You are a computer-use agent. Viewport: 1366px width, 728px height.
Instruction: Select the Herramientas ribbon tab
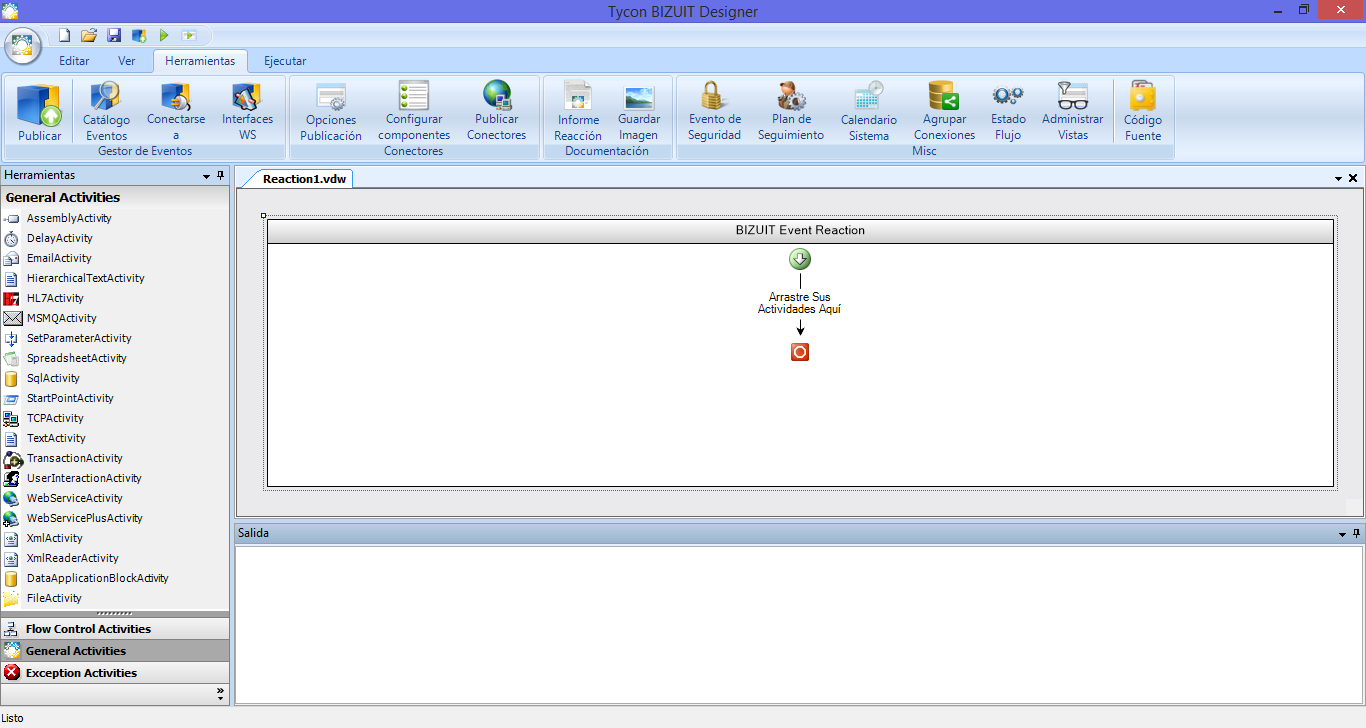[200, 61]
